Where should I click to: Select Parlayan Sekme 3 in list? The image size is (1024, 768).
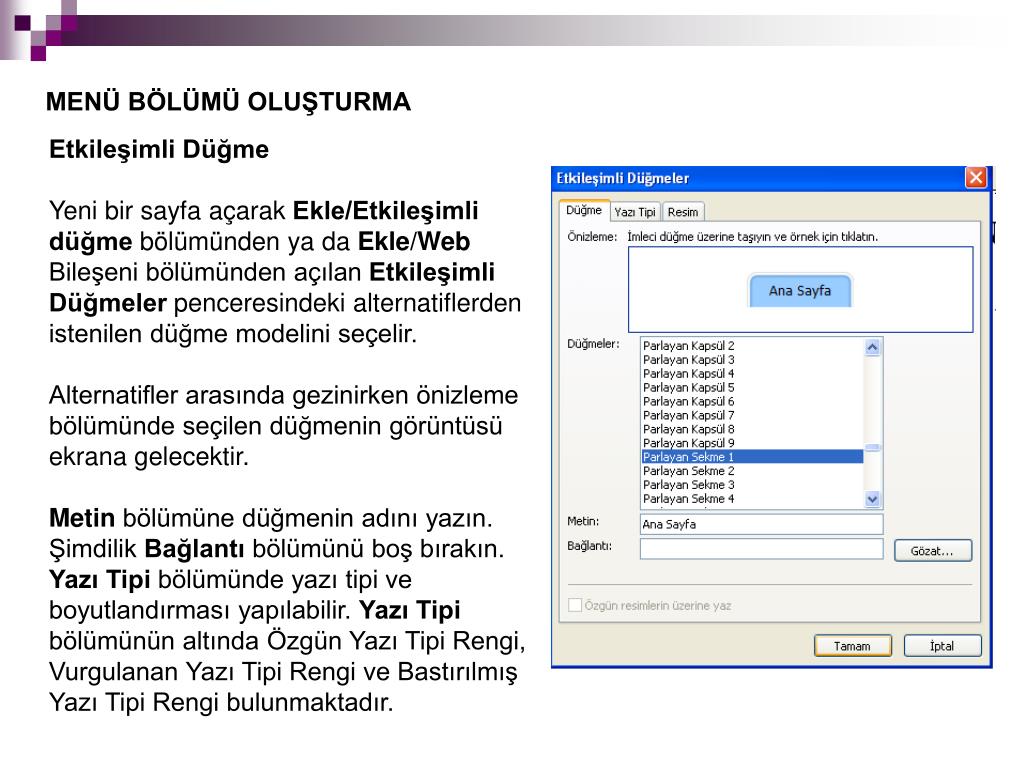pyautogui.click(x=752, y=485)
